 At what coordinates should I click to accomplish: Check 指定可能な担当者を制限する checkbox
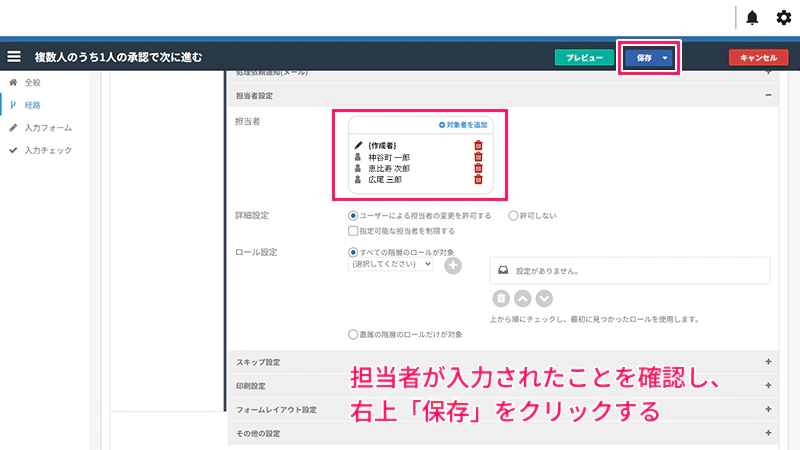point(353,231)
